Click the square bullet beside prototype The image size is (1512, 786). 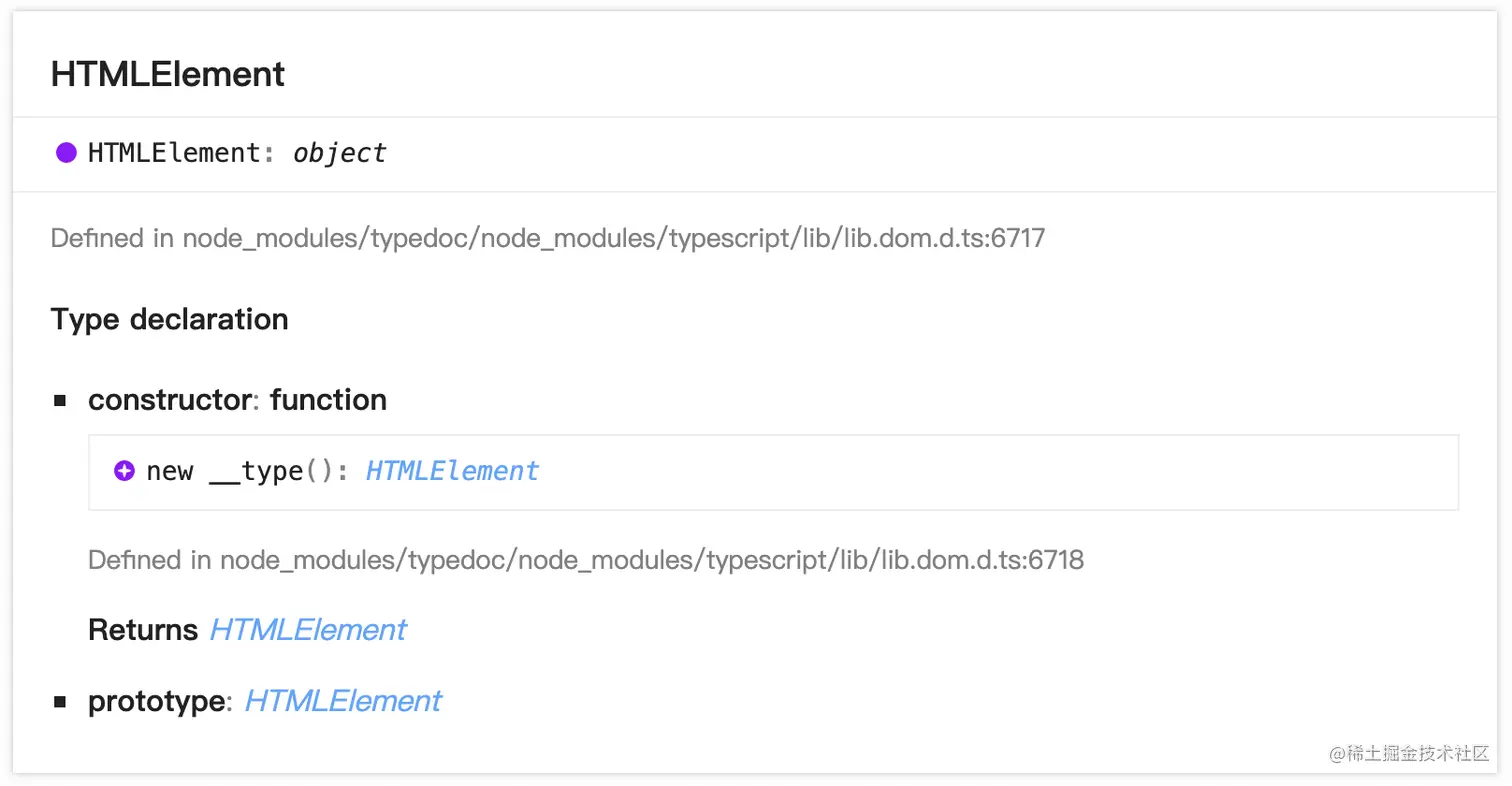point(60,702)
